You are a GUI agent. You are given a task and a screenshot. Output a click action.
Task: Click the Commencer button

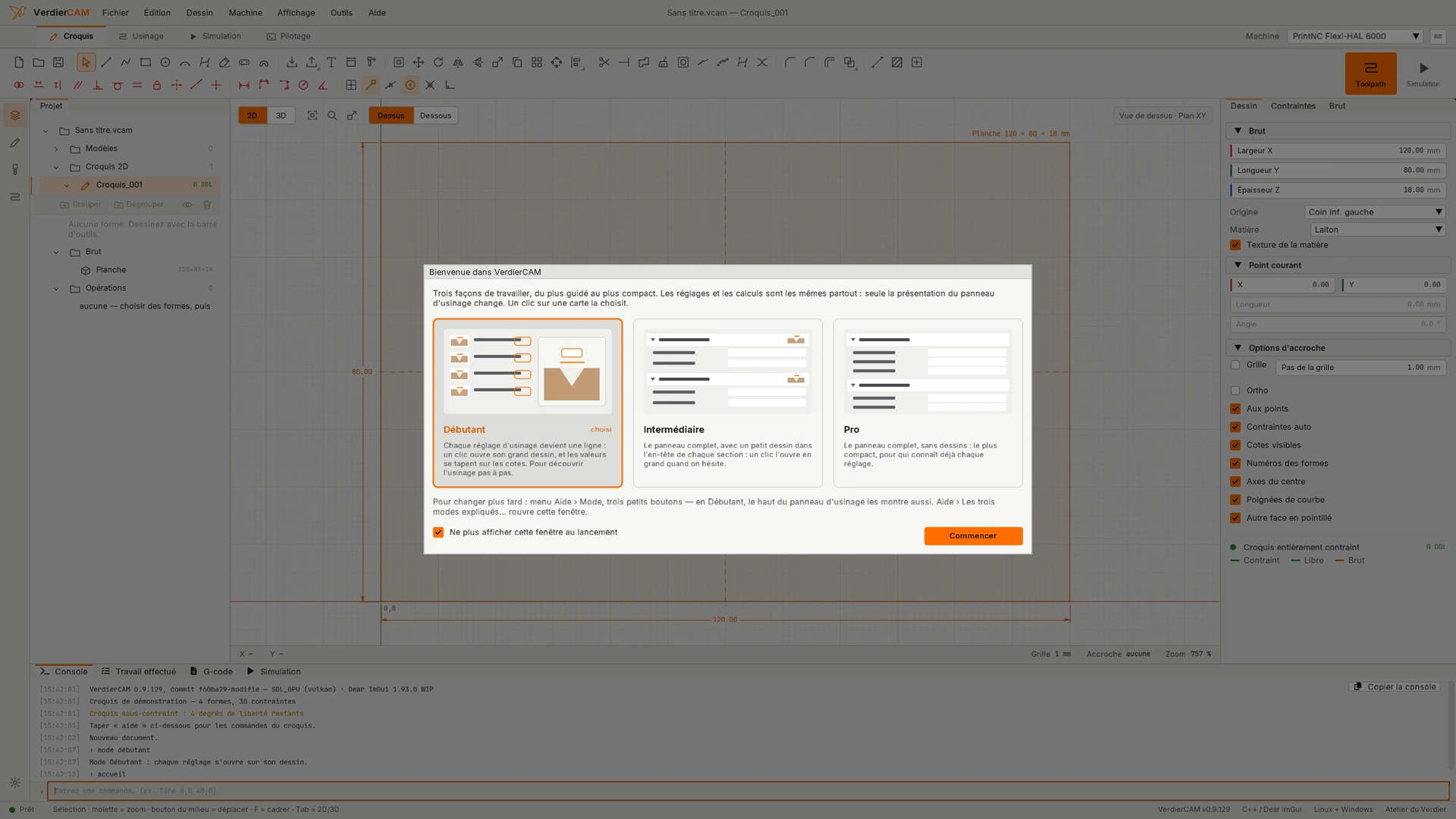(973, 536)
